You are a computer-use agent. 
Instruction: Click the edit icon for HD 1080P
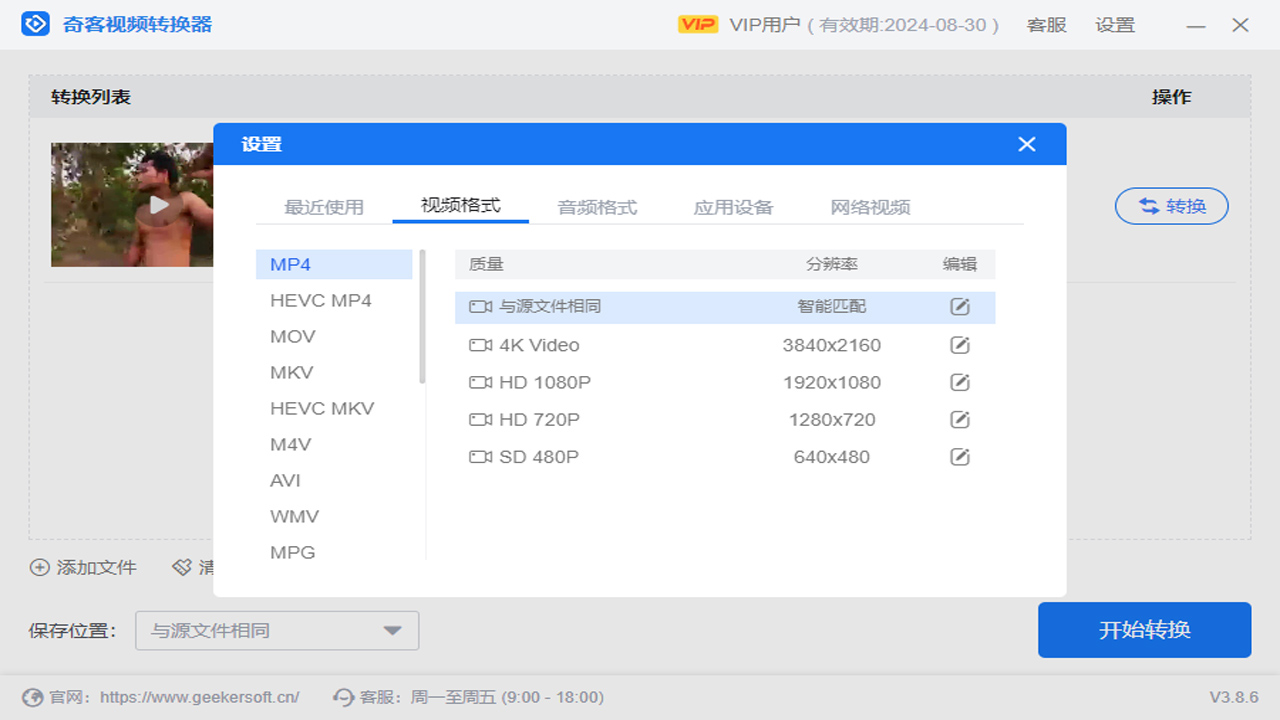pos(959,382)
